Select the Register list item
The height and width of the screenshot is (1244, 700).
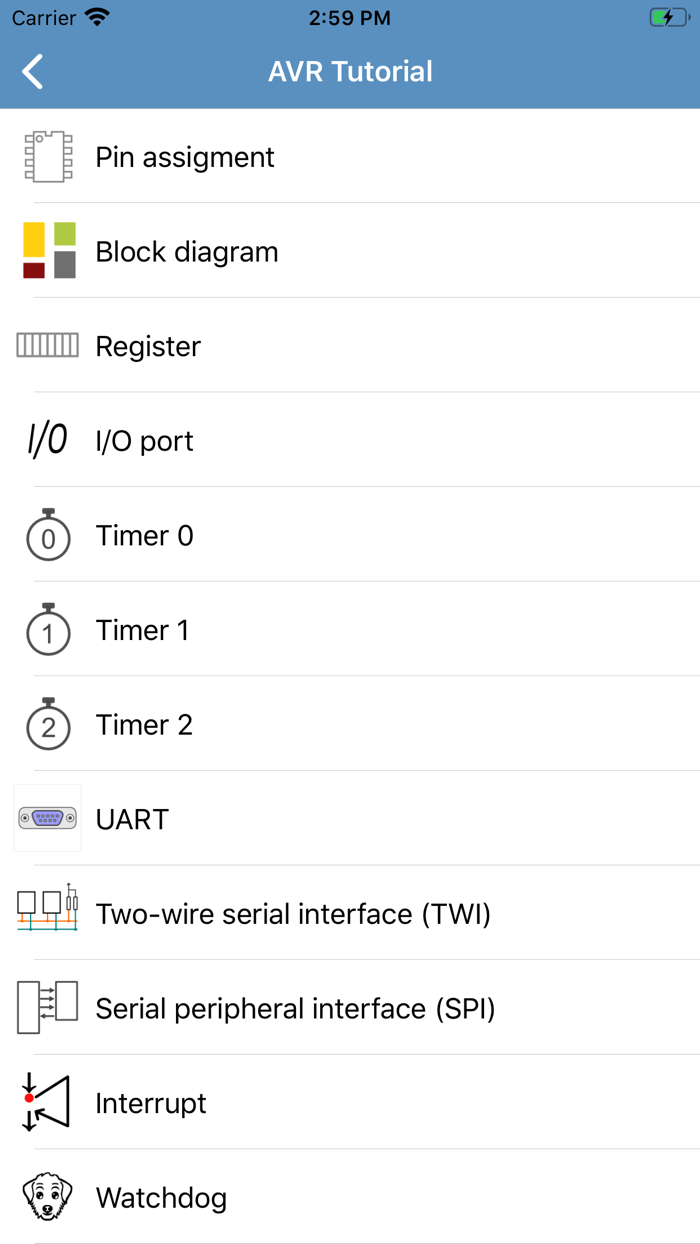[148, 346]
